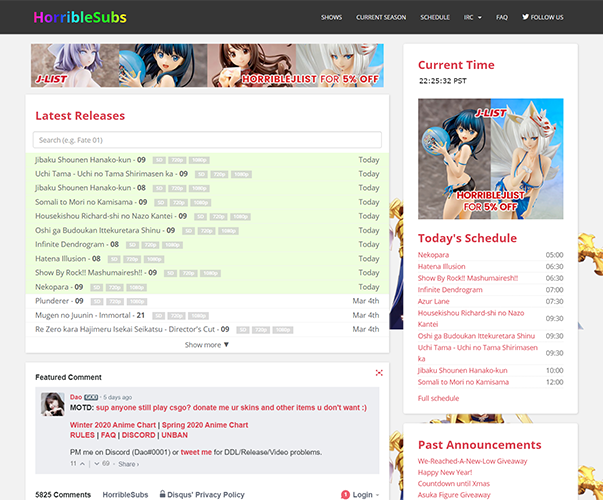The width and height of the screenshot is (603, 500).
Task: Open Plunderer - 09 release row
Action: pos(207,301)
